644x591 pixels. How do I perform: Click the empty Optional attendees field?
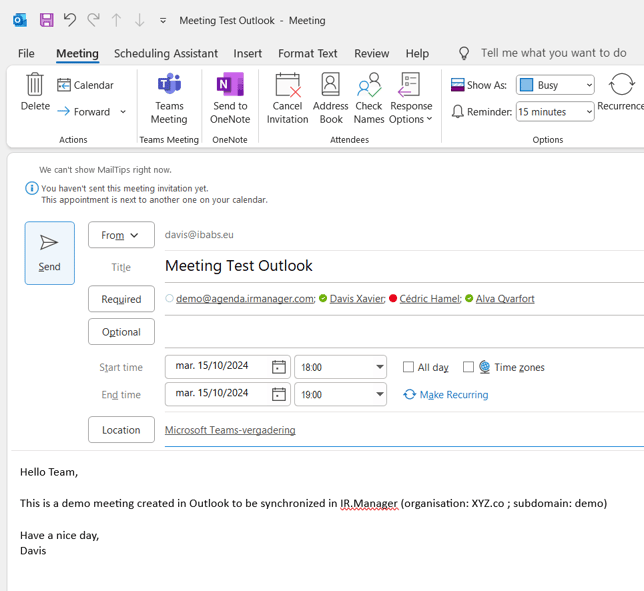(404, 332)
